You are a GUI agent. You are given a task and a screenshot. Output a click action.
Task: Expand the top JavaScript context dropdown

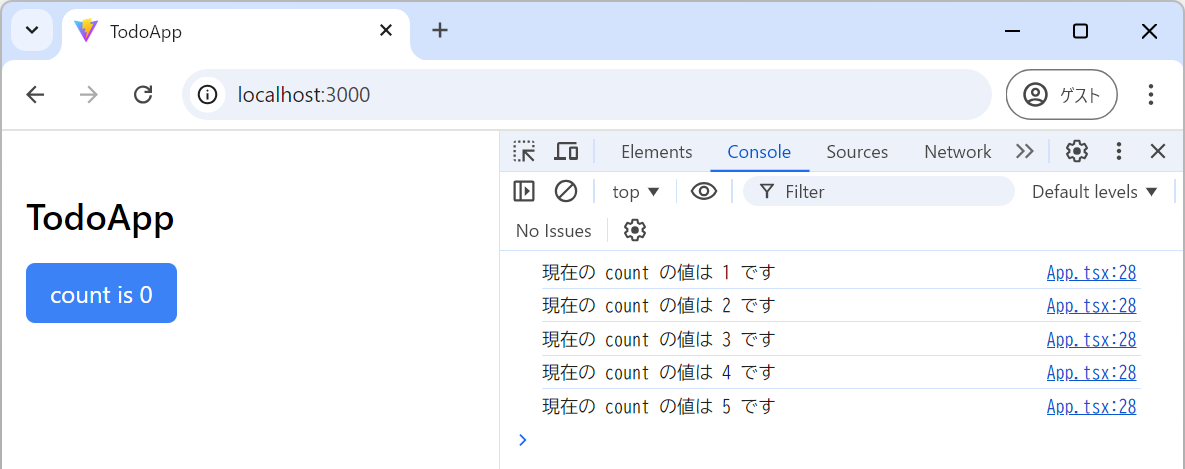[x=636, y=191]
